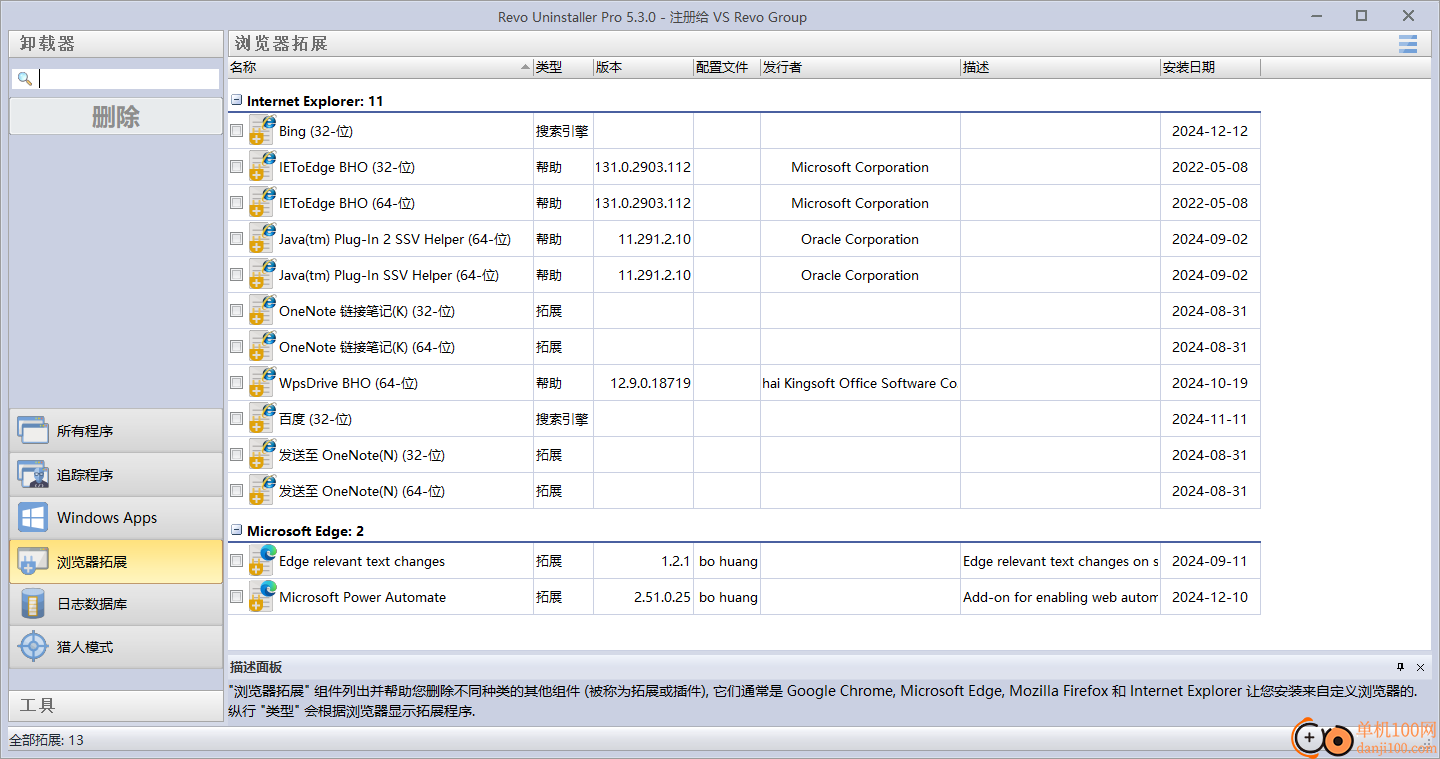Select the Microsoft Power Automate row name
This screenshot has height=759, width=1440.
(362, 597)
